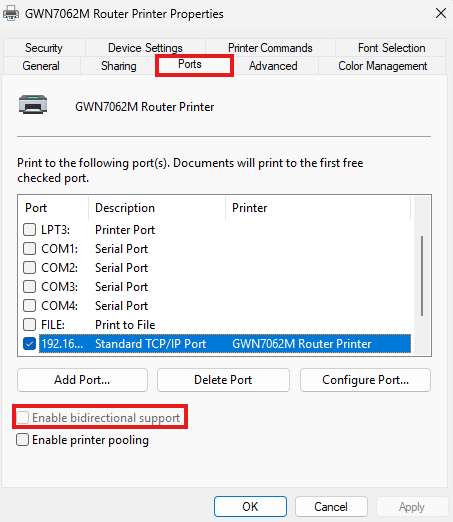Check the LPT3 Printer Port checkbox

29,230
